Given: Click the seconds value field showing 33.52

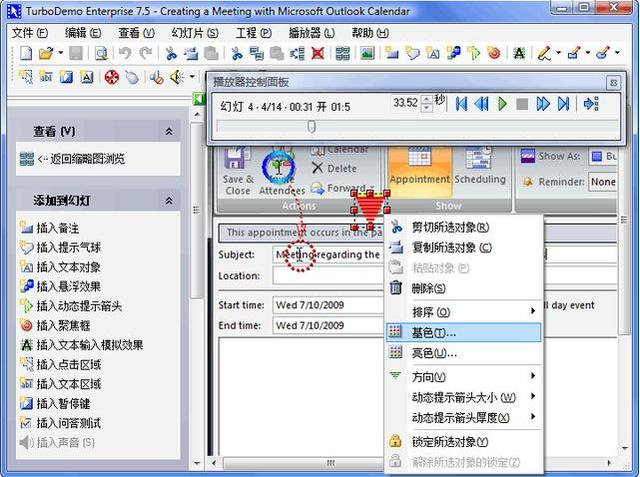Looking at the screenshot, I should pyautogui.click(x=405, y=103).
